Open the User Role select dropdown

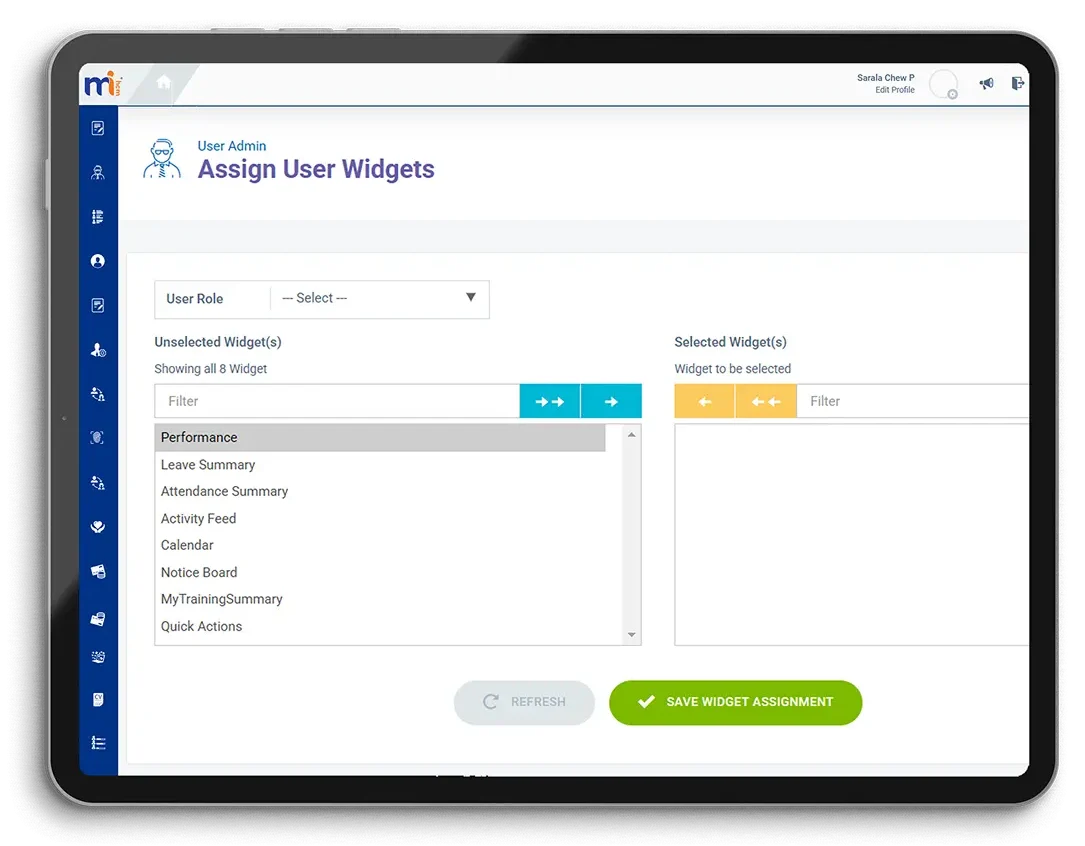[x=380, y=298]
